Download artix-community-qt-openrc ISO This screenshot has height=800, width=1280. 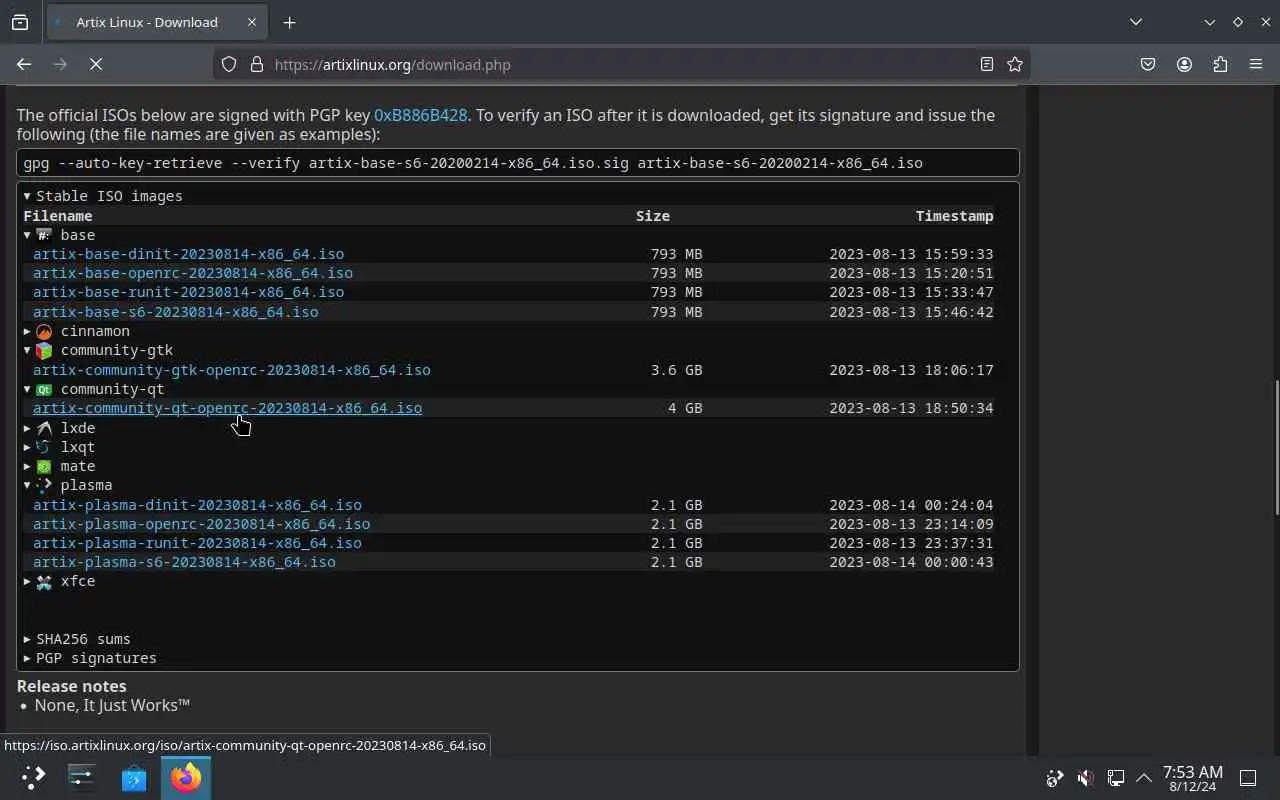pos(227,408)
